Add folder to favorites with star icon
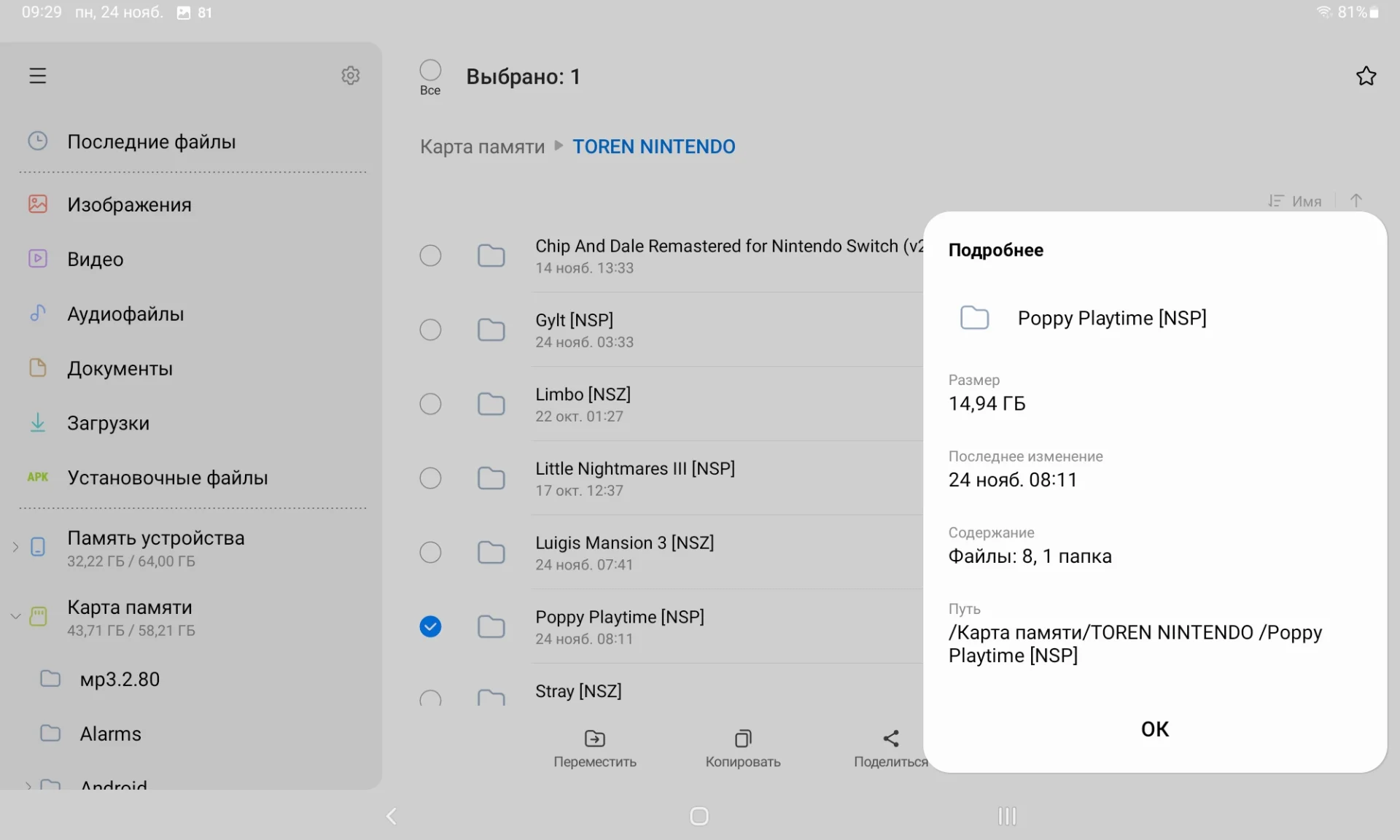 [x=1366, y=76]
